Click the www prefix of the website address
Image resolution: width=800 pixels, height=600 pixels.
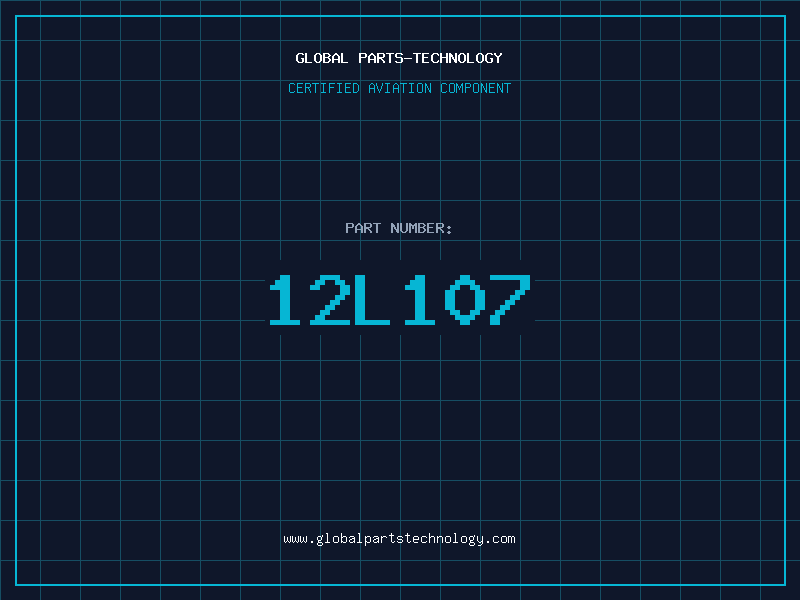pyautogui.click(x=296, y=539)
